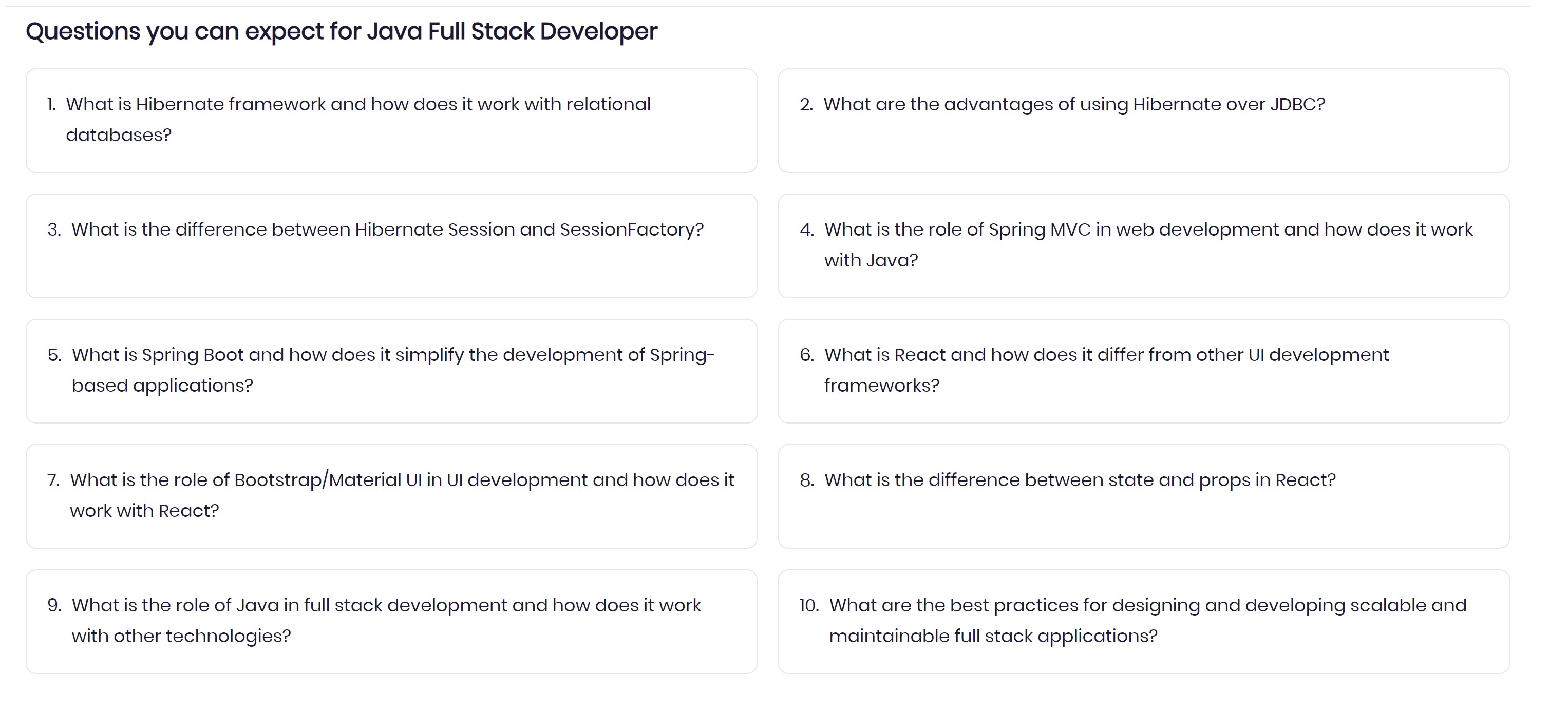Click number 7 beside the Bootstrap question

[53, 481]
